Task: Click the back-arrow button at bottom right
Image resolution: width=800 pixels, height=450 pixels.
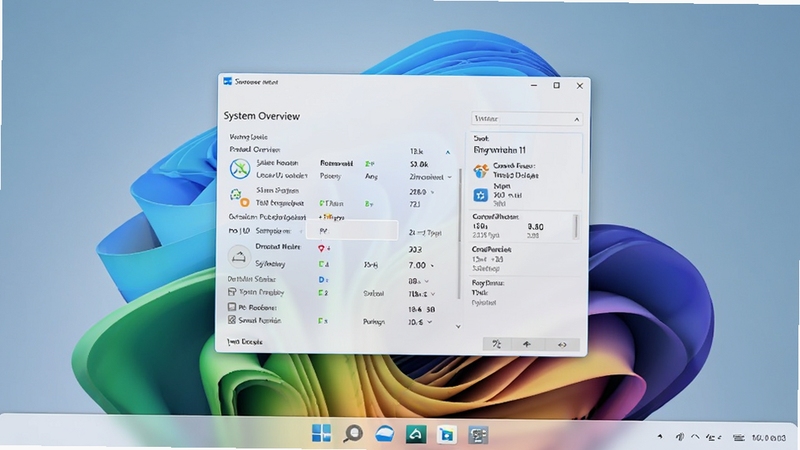Action: click(562, 344)
